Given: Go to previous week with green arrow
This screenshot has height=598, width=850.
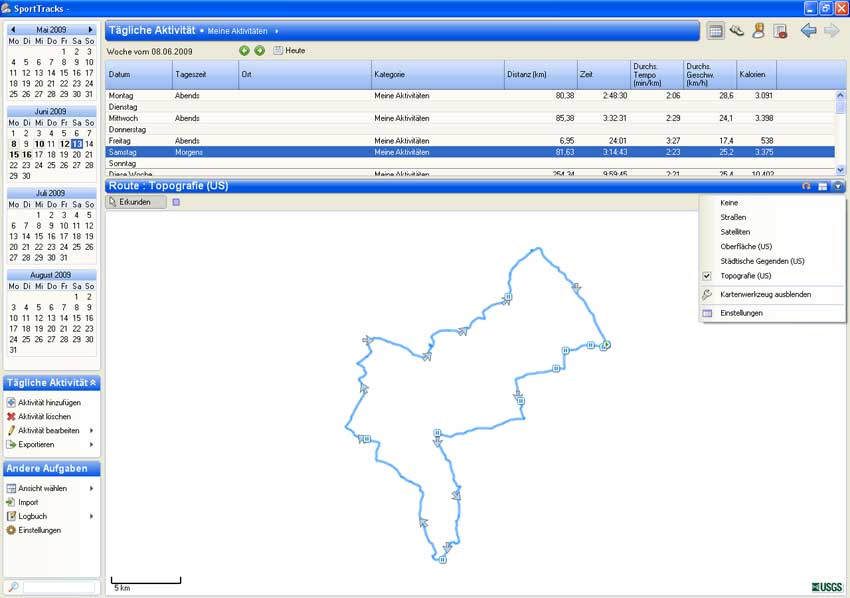Looking at the screenshot, I should tap(244, 50).
